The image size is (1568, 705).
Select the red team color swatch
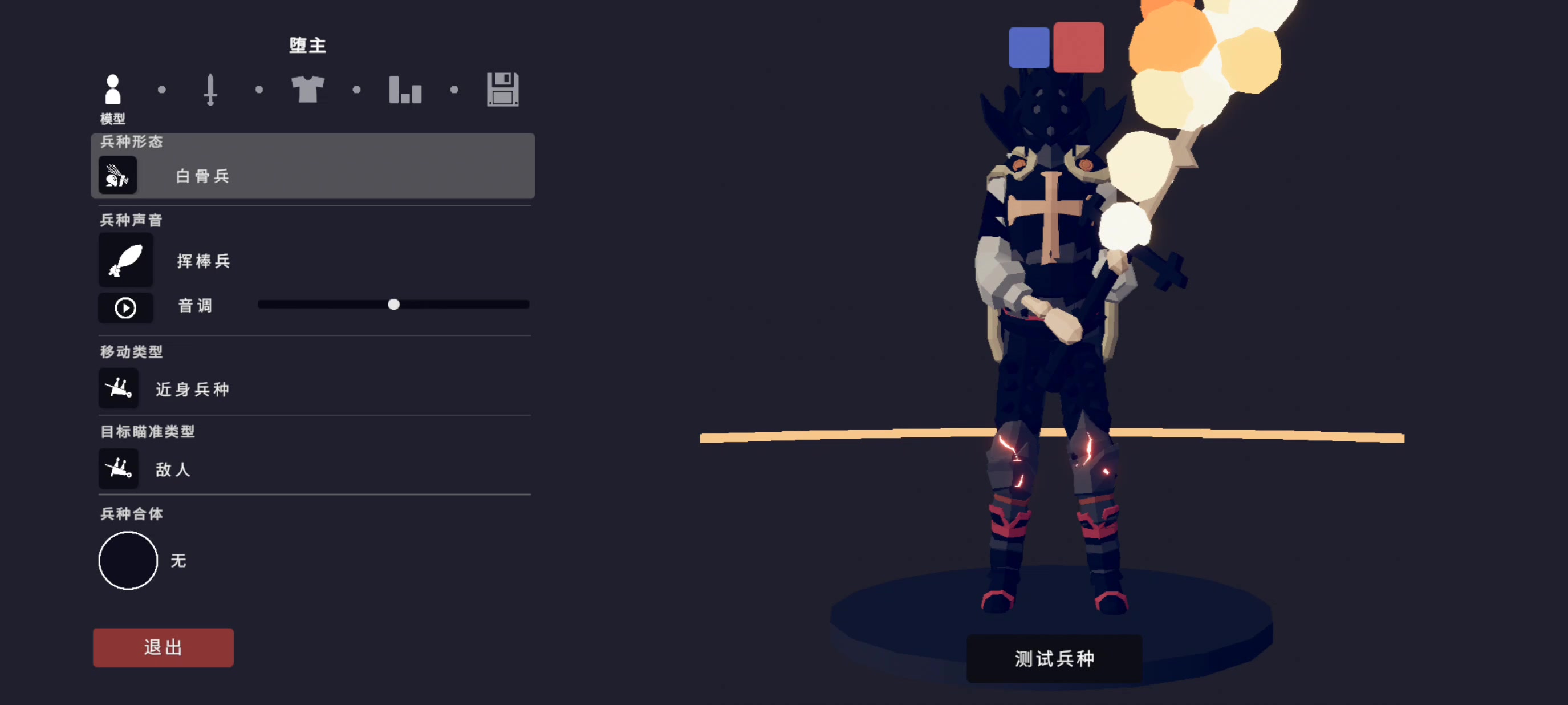[x=1079, y=47]
